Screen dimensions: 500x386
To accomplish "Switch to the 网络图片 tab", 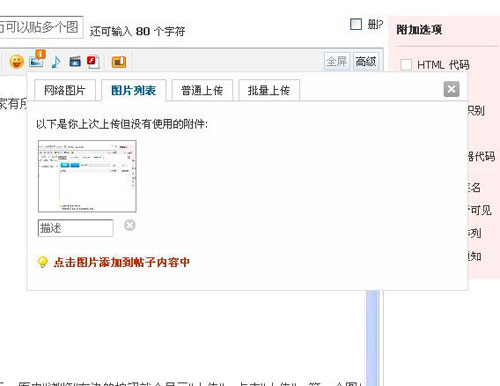I will [65, 90].
